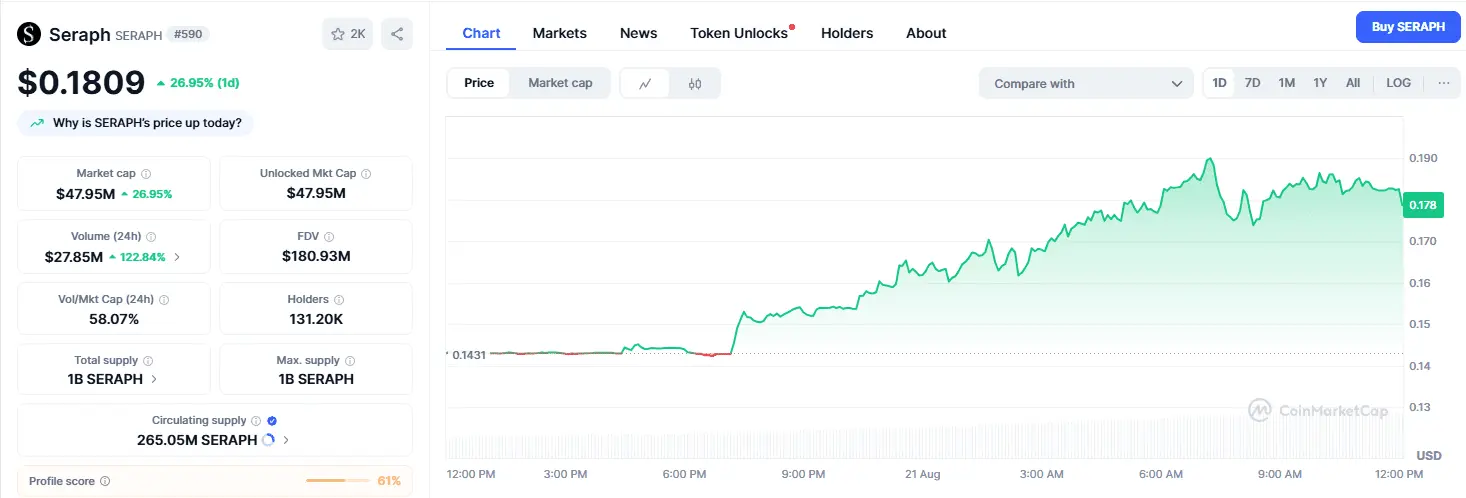Select 7D time range
Viewport: 1466px width, 498px height.
(x=1252, y=83)
